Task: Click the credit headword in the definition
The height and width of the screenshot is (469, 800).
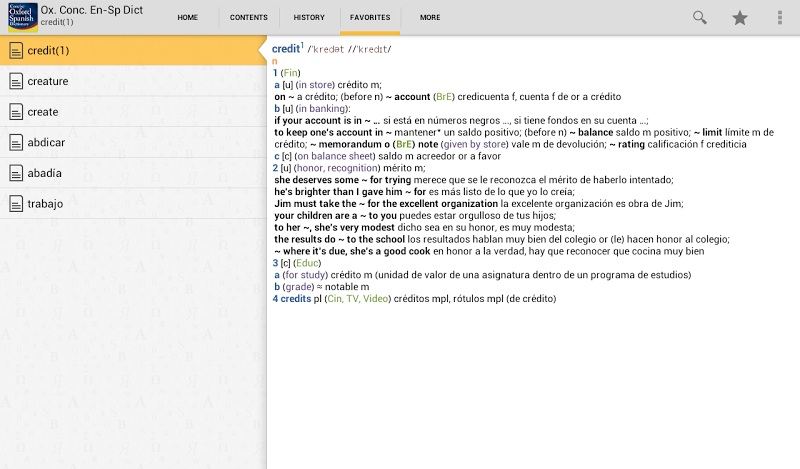Action: tap(287, 49)
